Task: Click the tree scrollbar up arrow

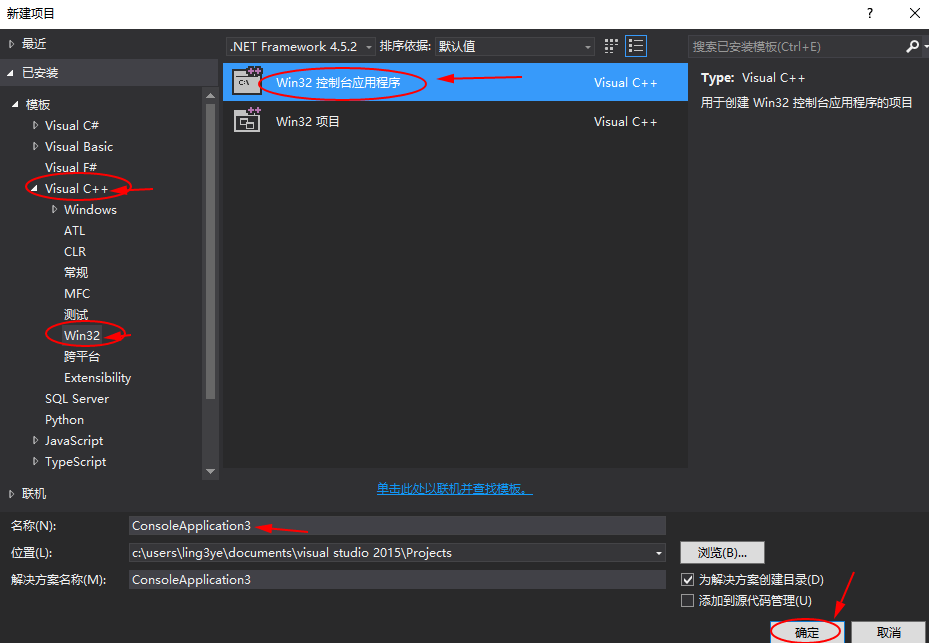Action: point(210,95)
